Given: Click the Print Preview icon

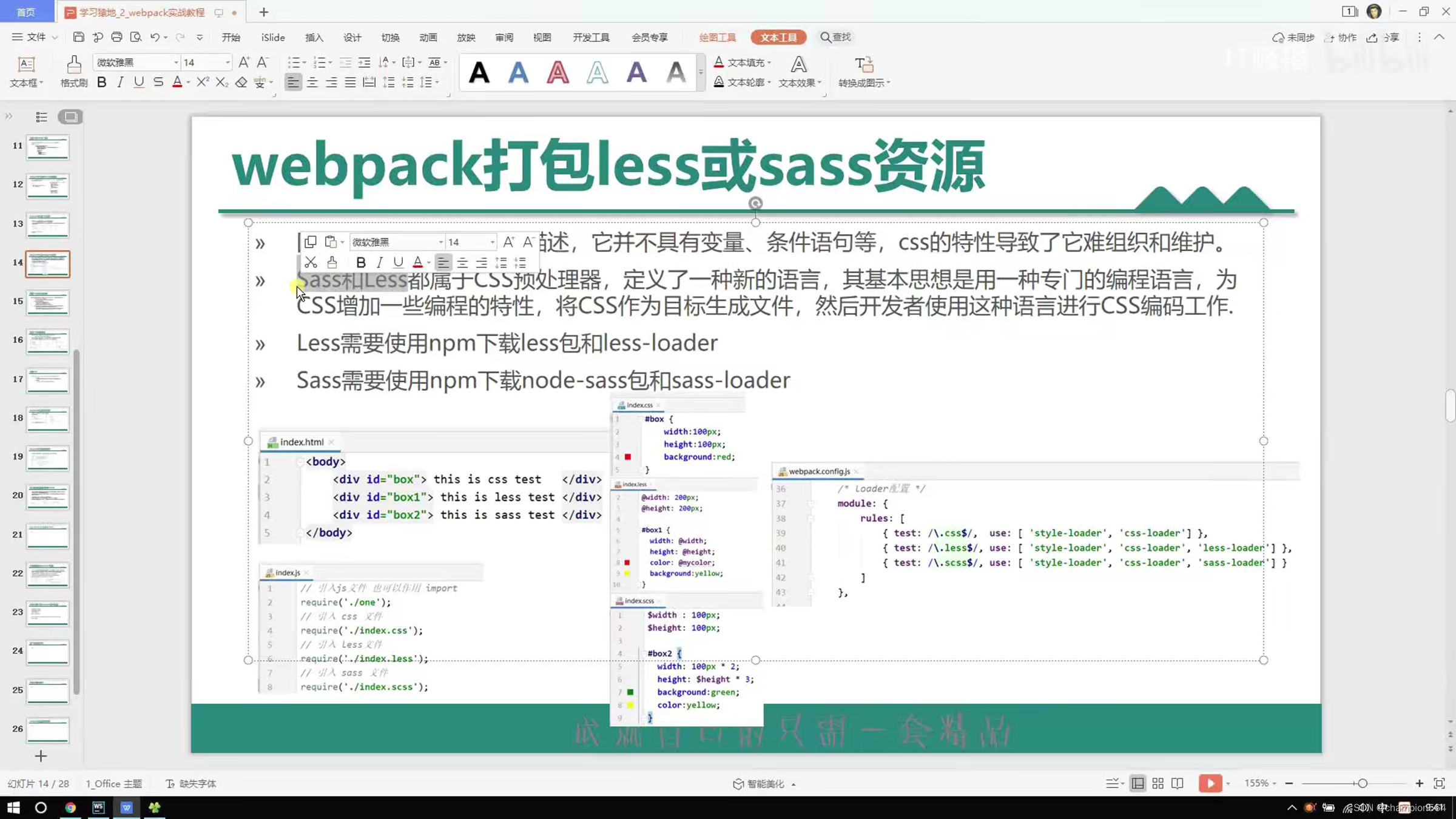Looking at the screenshot, I should tap(136, 37).
